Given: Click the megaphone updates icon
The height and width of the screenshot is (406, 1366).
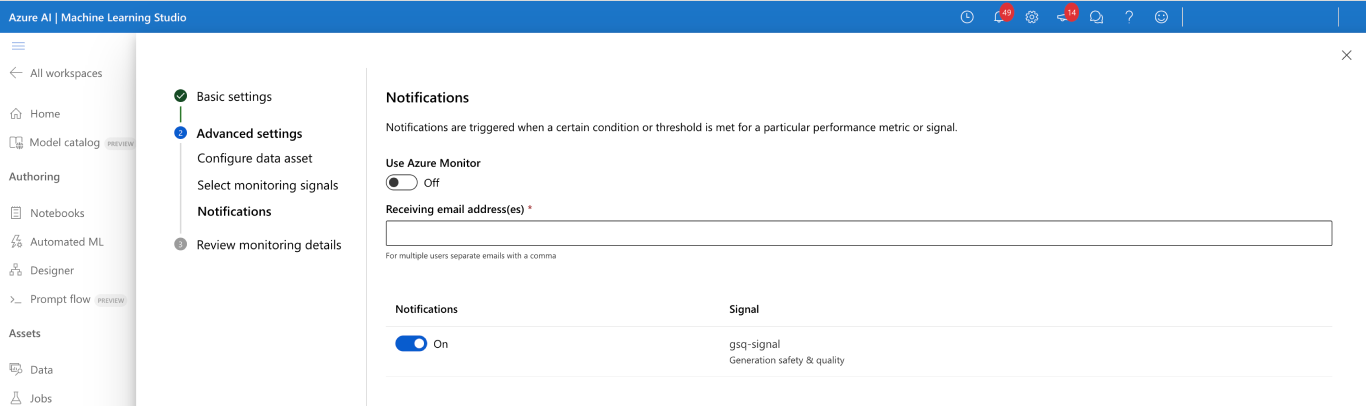Looking at the screenshot, I should point(1063,17).
